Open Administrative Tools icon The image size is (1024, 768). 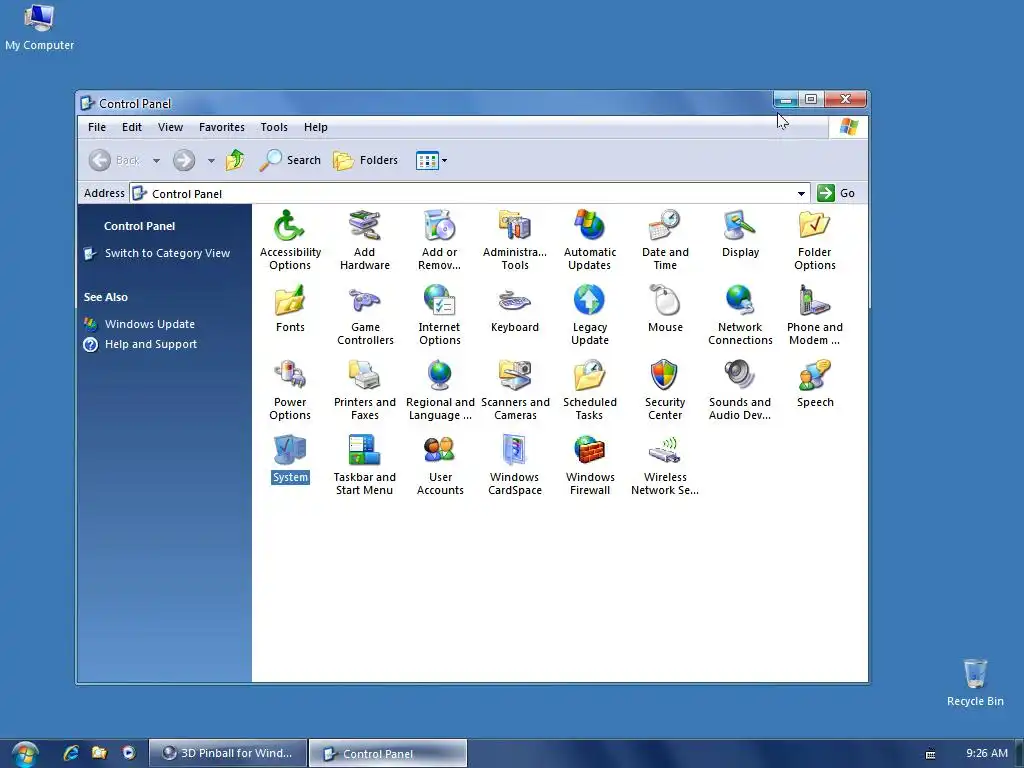(515, 240)
